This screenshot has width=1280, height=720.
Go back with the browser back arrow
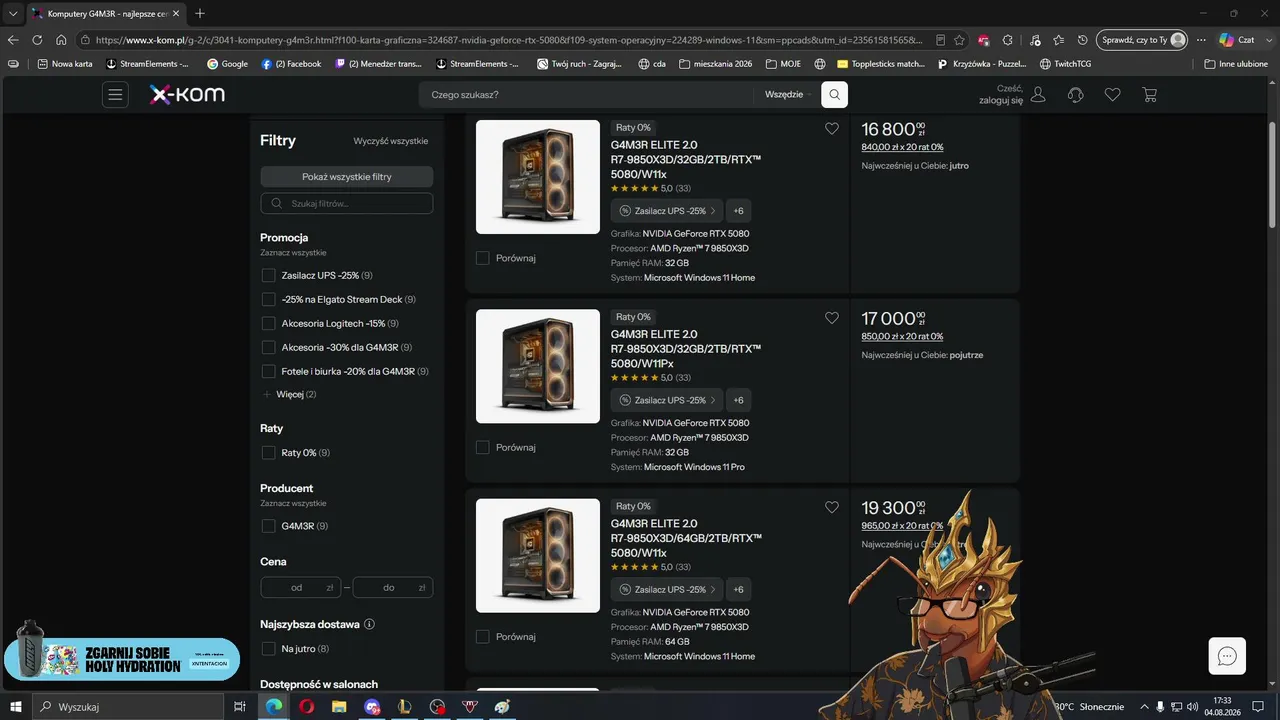[13, 40]
